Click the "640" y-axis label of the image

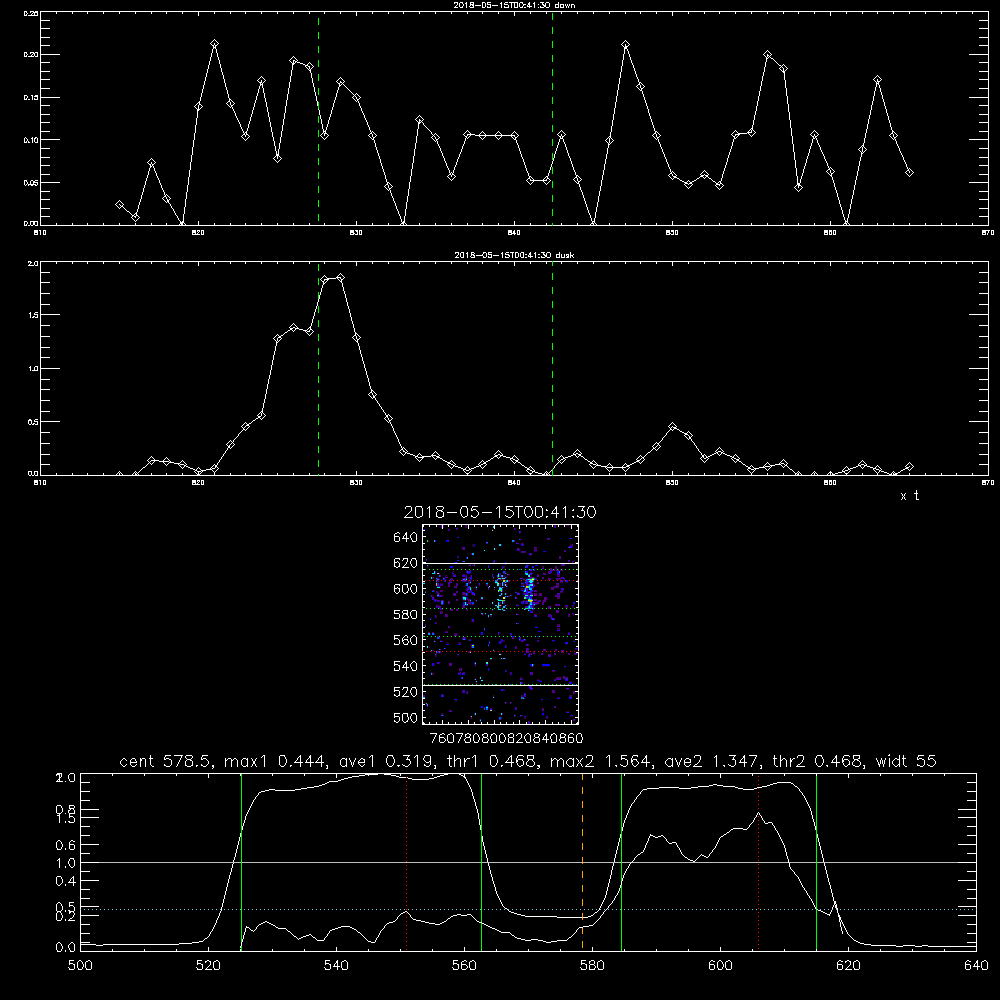[x=406, y=537]
